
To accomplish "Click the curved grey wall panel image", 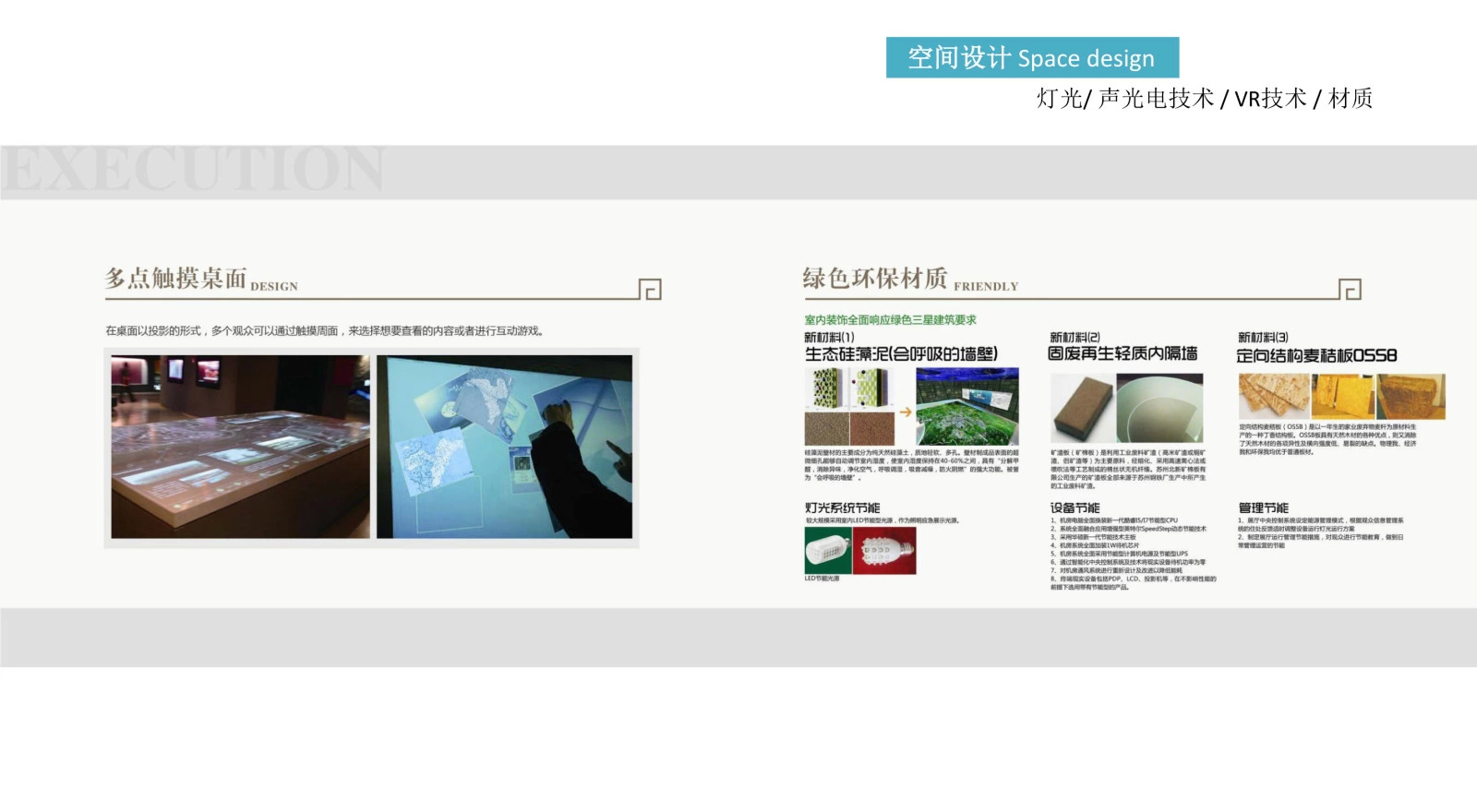I will 1159,408.
